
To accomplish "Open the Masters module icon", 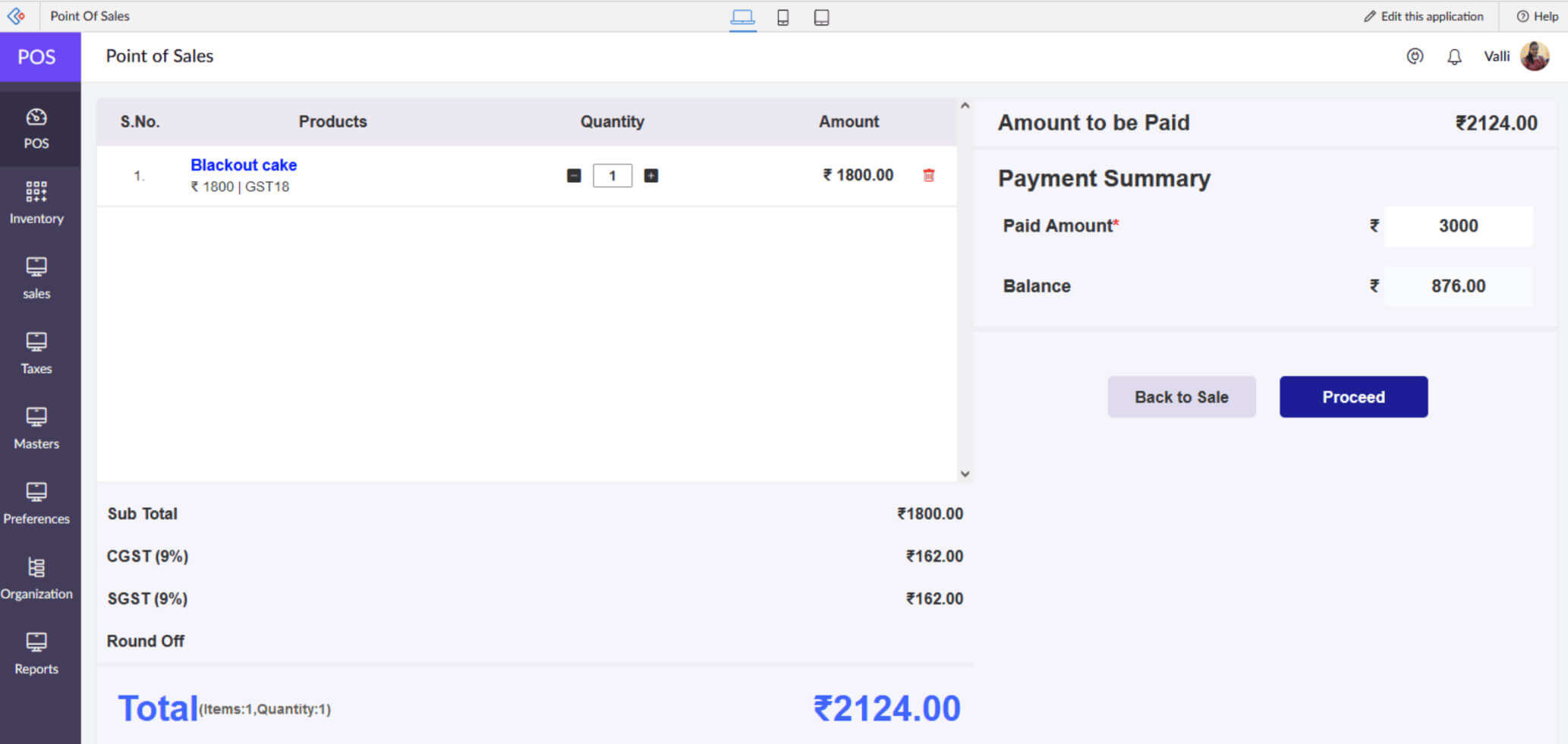I will pos(36,426).
